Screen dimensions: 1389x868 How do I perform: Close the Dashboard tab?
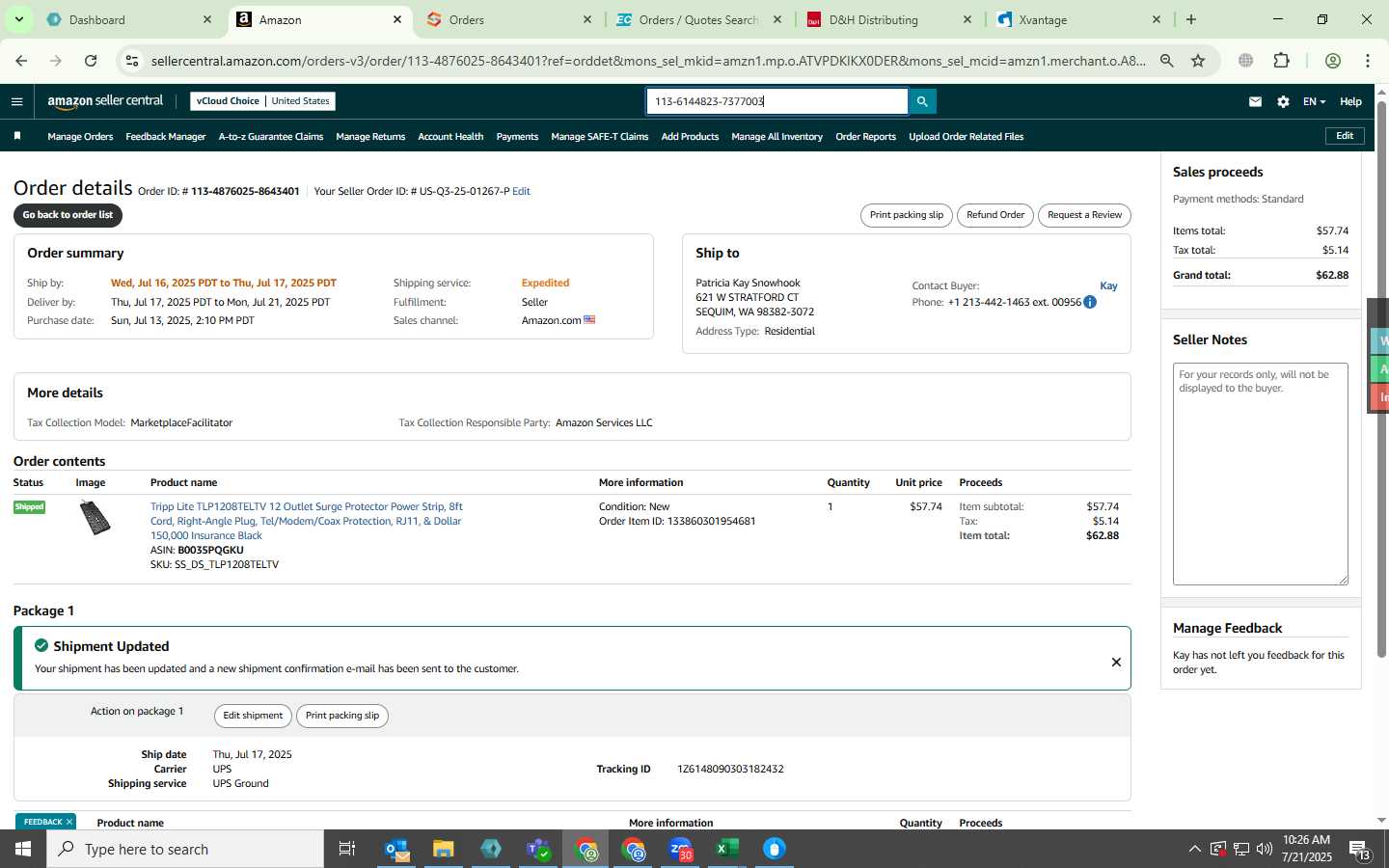(207, 19)
